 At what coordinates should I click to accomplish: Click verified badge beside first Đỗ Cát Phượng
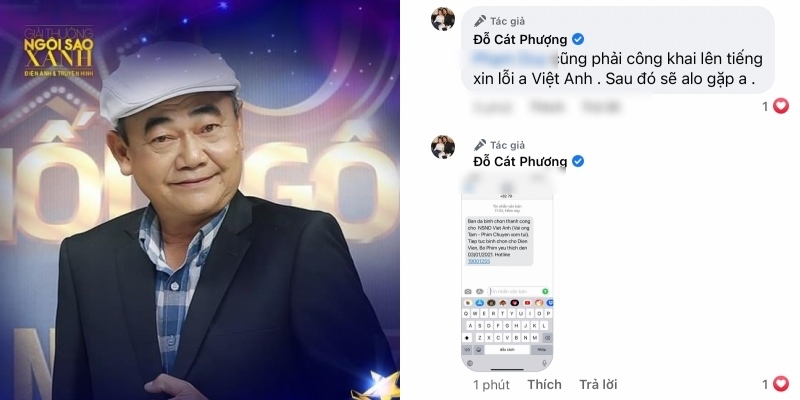[x=578, y=39]
